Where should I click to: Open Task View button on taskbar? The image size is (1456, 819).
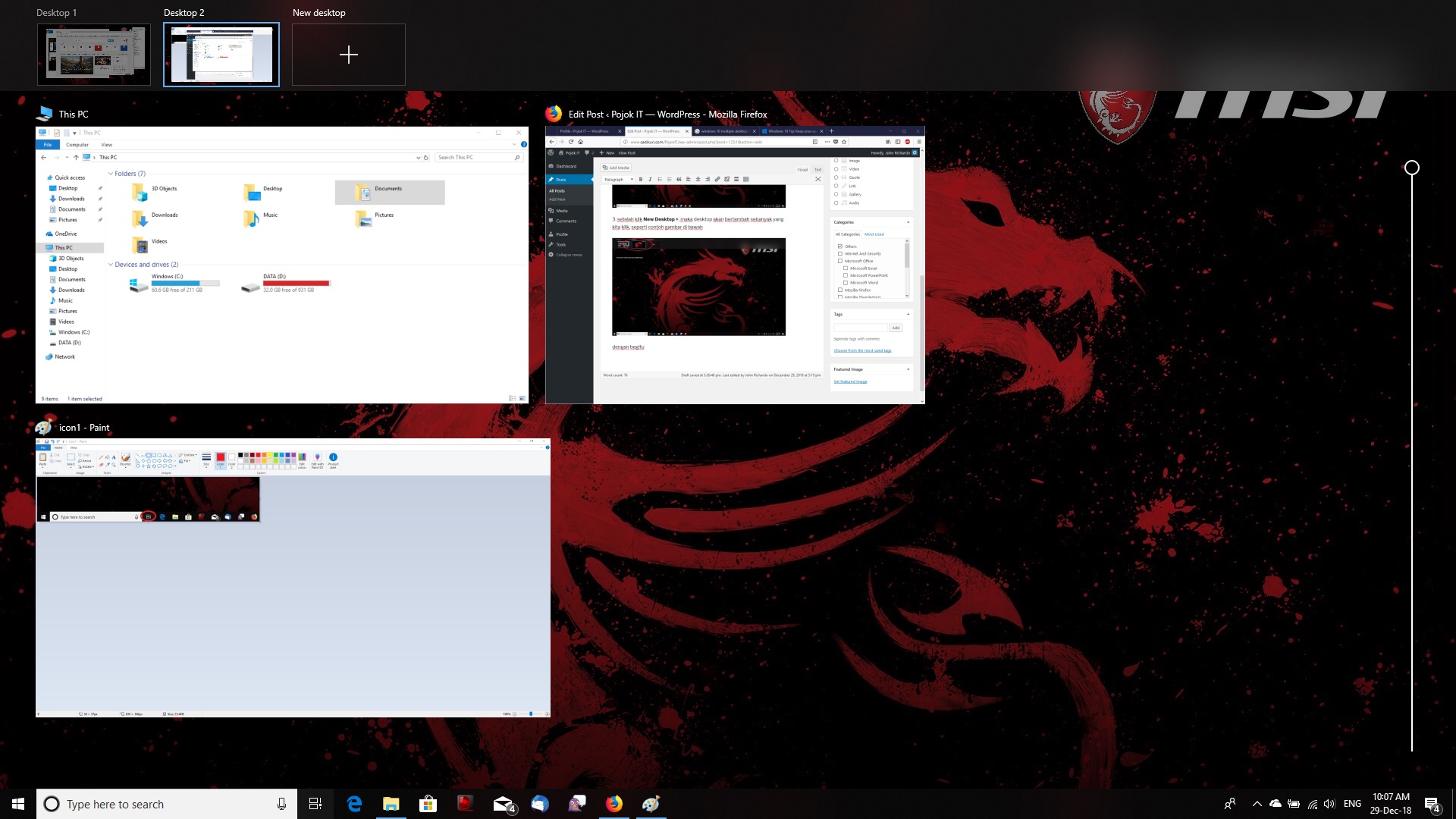coord(315,804)
